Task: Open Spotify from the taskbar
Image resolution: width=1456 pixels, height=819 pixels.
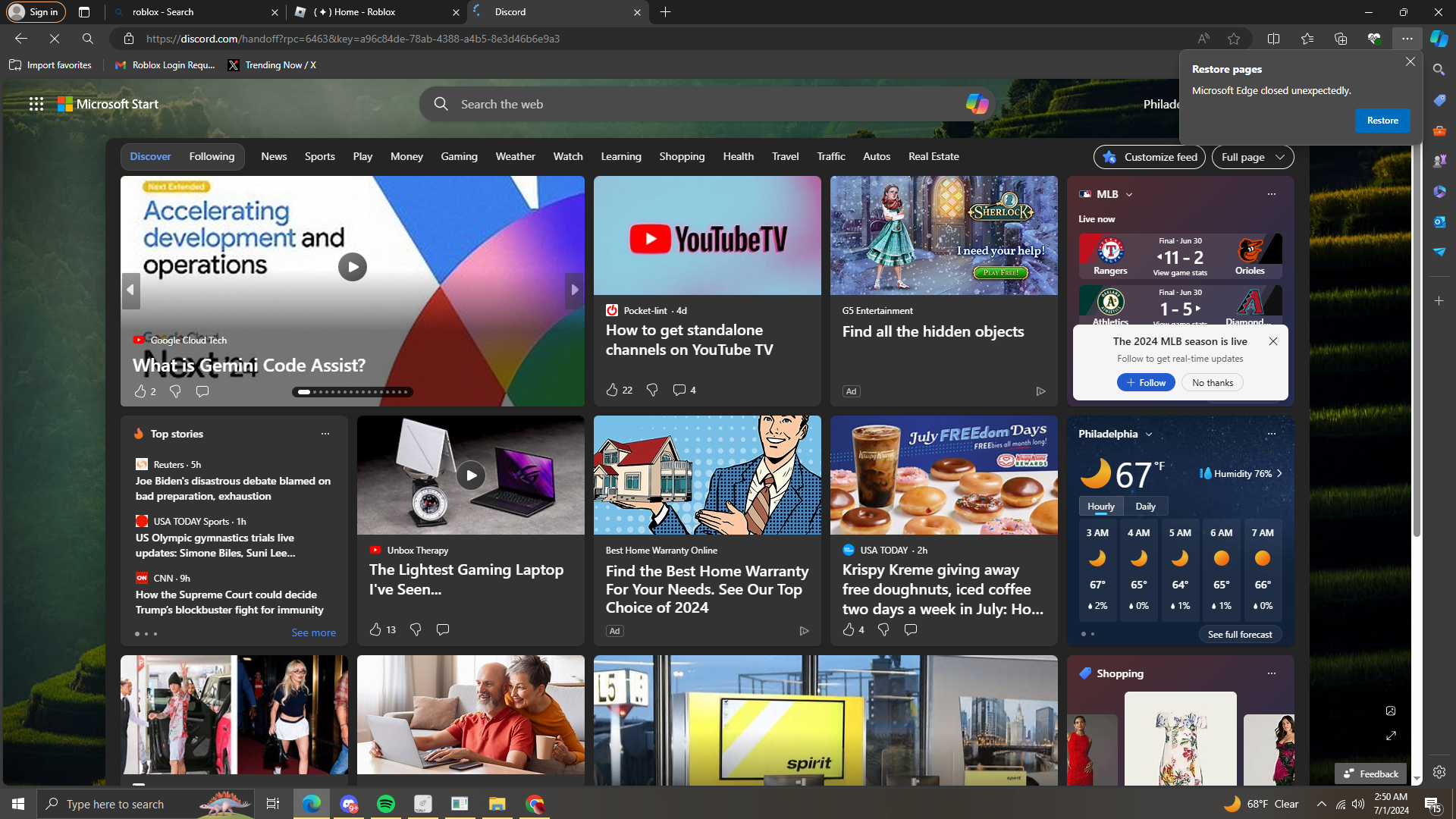Action: tap(386, 804)
